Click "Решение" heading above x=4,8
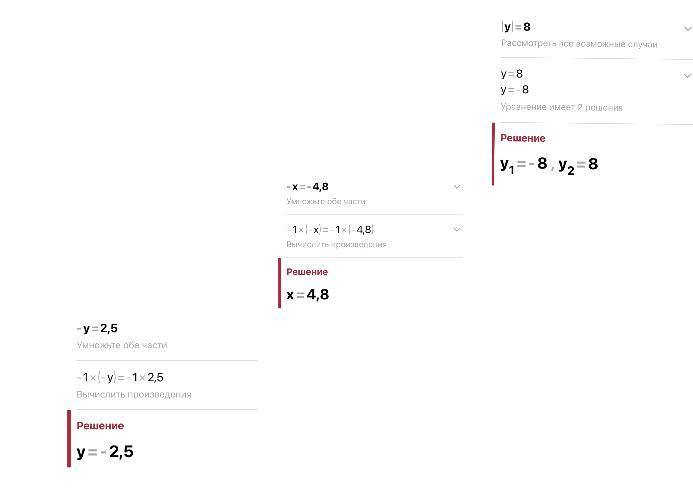Screen dimensions: 693x497 [x=307, y=271]
